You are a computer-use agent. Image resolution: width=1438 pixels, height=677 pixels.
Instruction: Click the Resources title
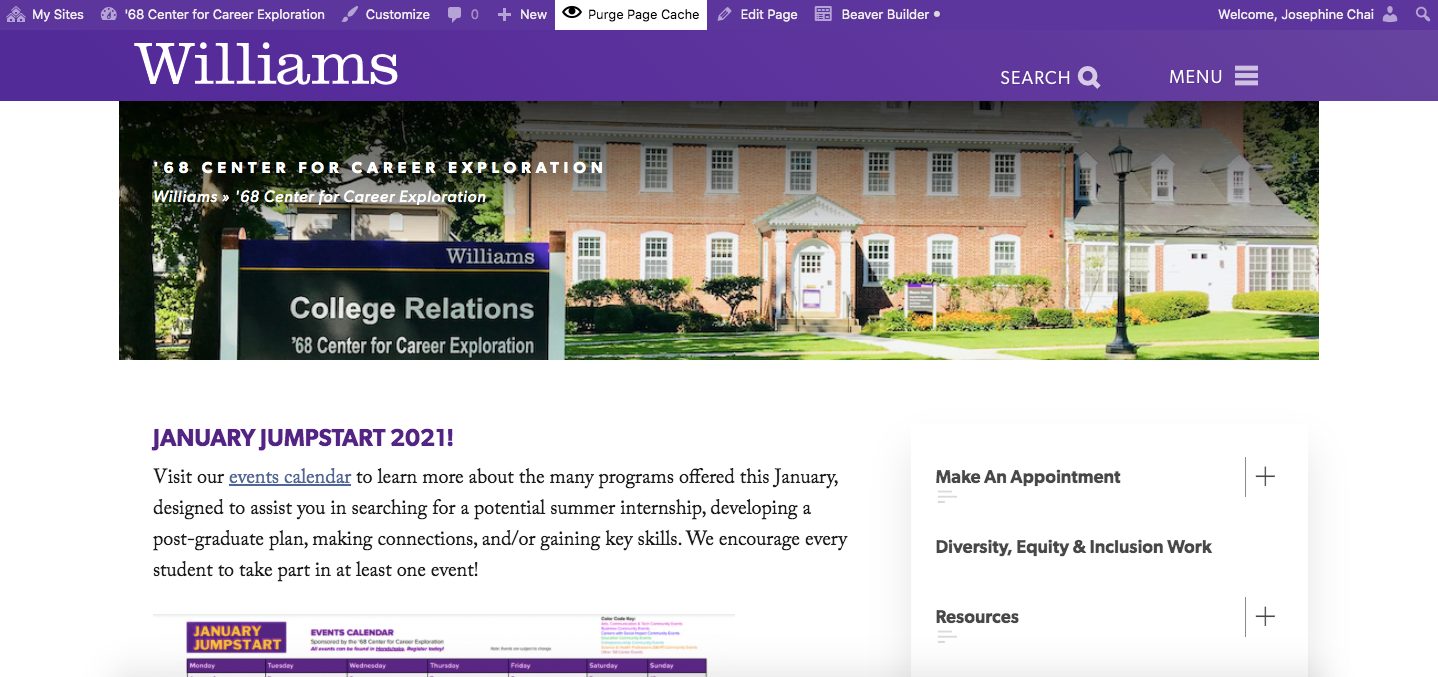tap(977, 617)
